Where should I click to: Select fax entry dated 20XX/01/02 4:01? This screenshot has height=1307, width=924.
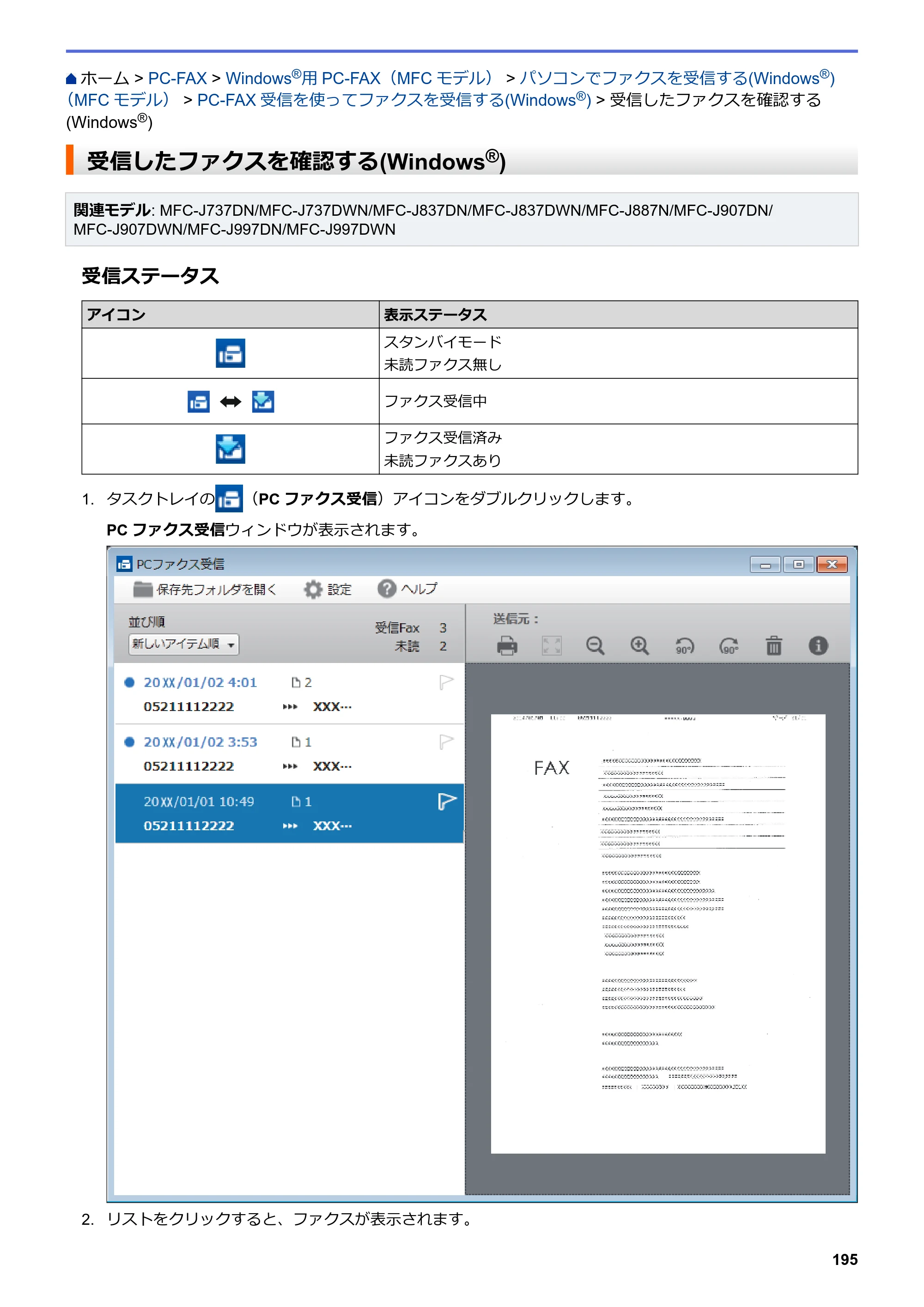289,694
